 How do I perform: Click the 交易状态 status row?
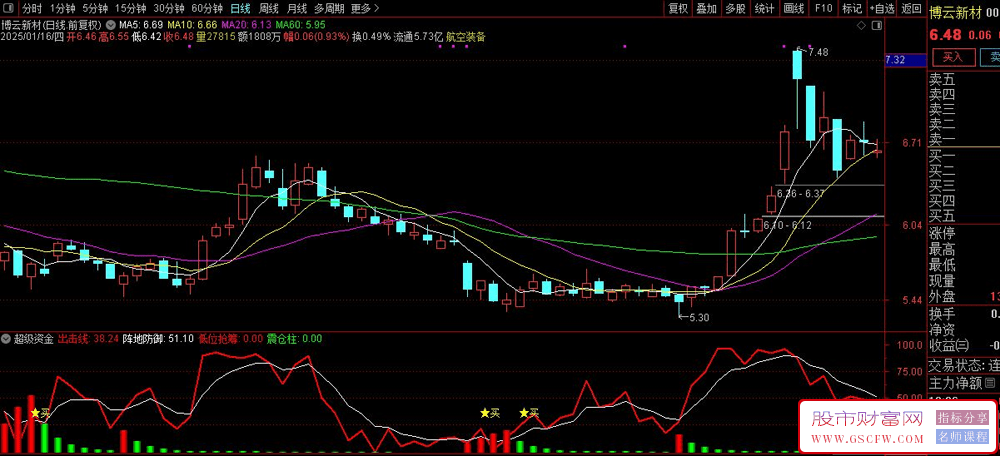(964, 365)
